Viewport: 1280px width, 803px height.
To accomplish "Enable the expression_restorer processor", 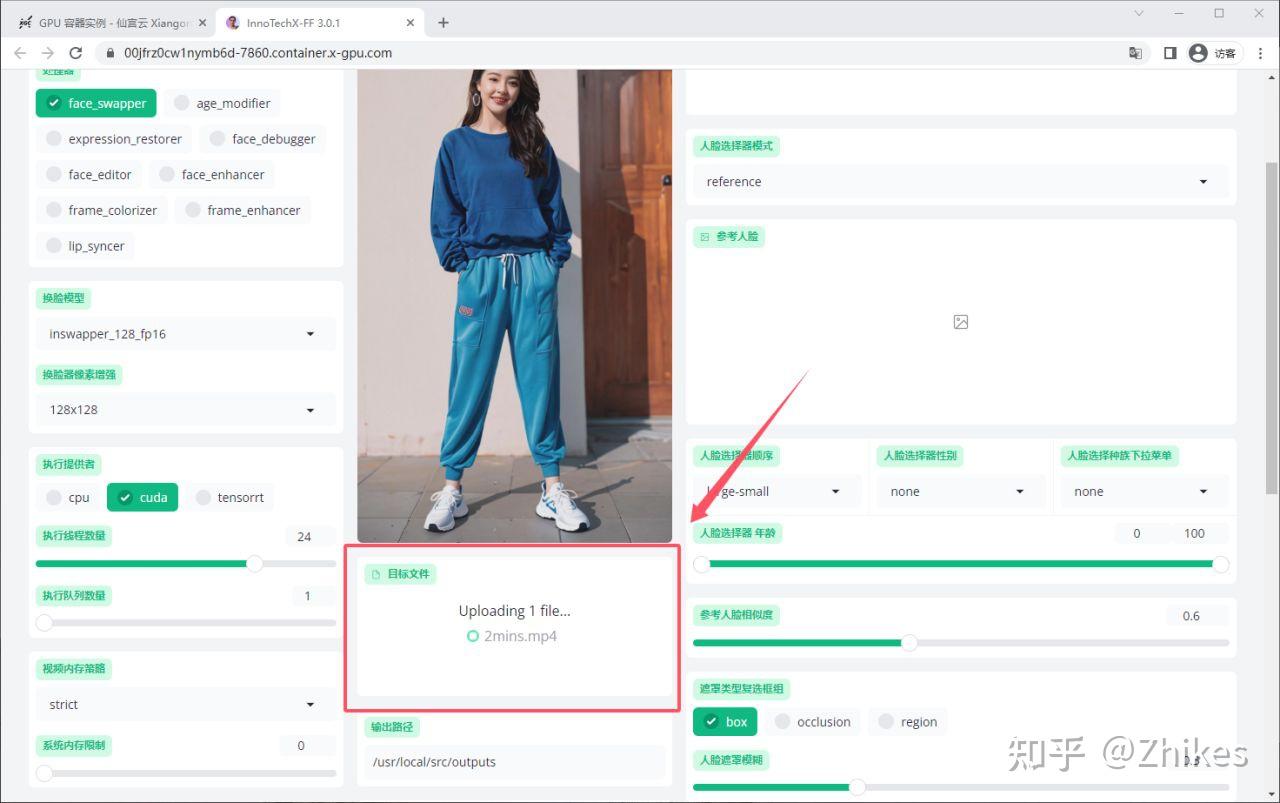I will (114, 139).
